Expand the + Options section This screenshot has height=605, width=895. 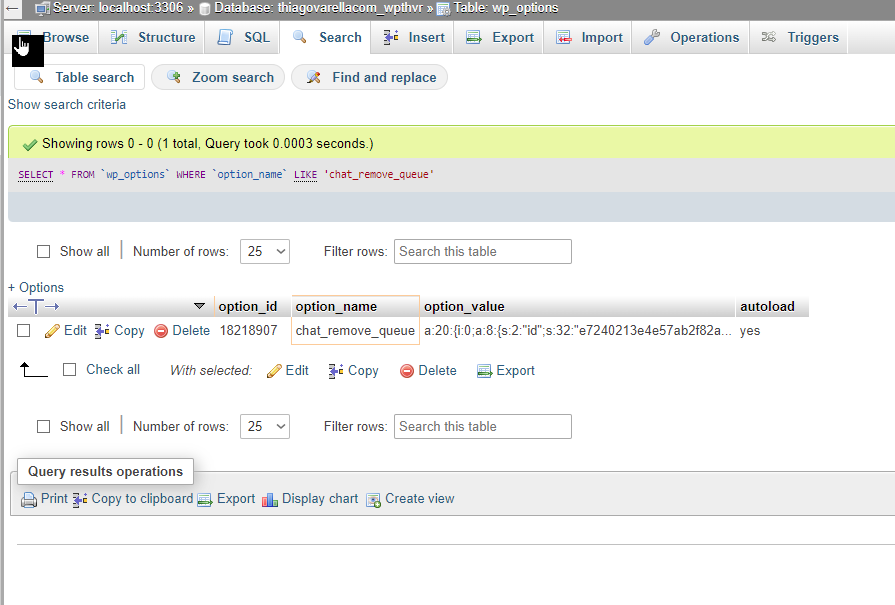point(35,287)
